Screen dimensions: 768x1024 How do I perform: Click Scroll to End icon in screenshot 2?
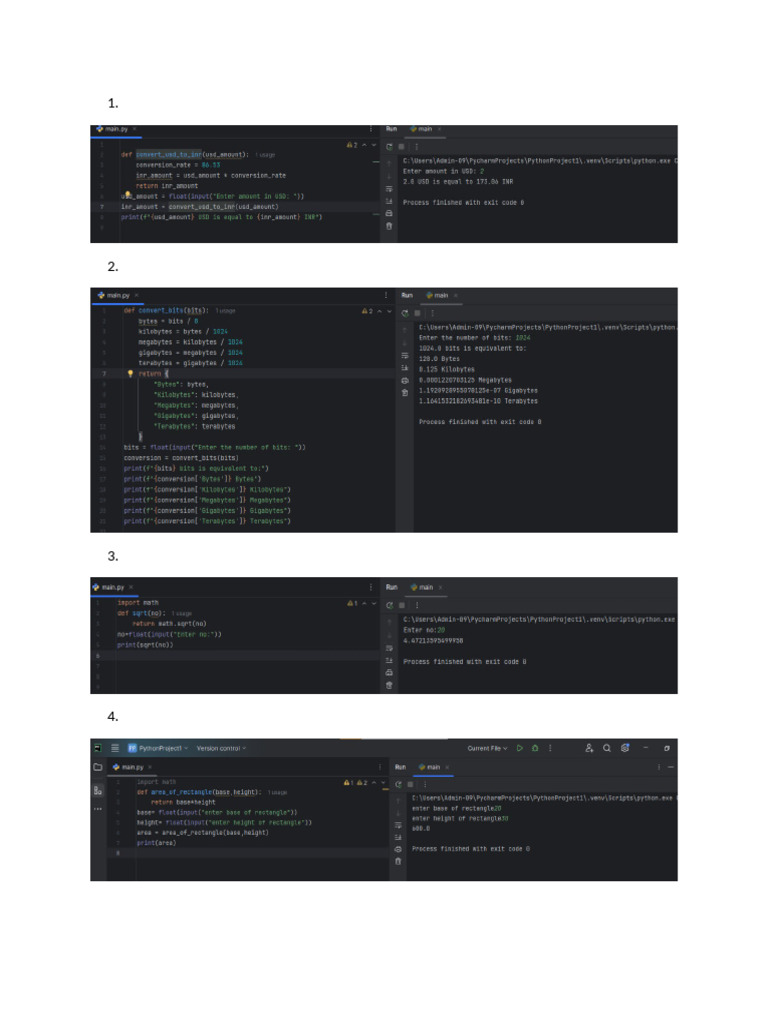[x=405, y=368]
